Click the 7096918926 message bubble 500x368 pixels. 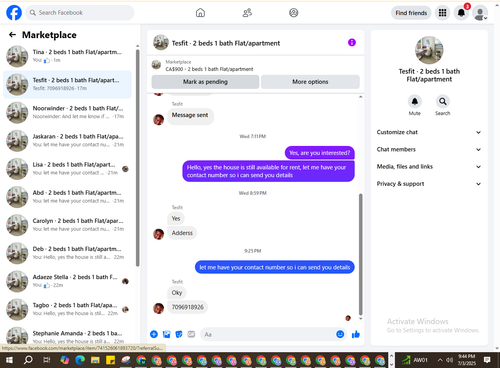point(188,307)
